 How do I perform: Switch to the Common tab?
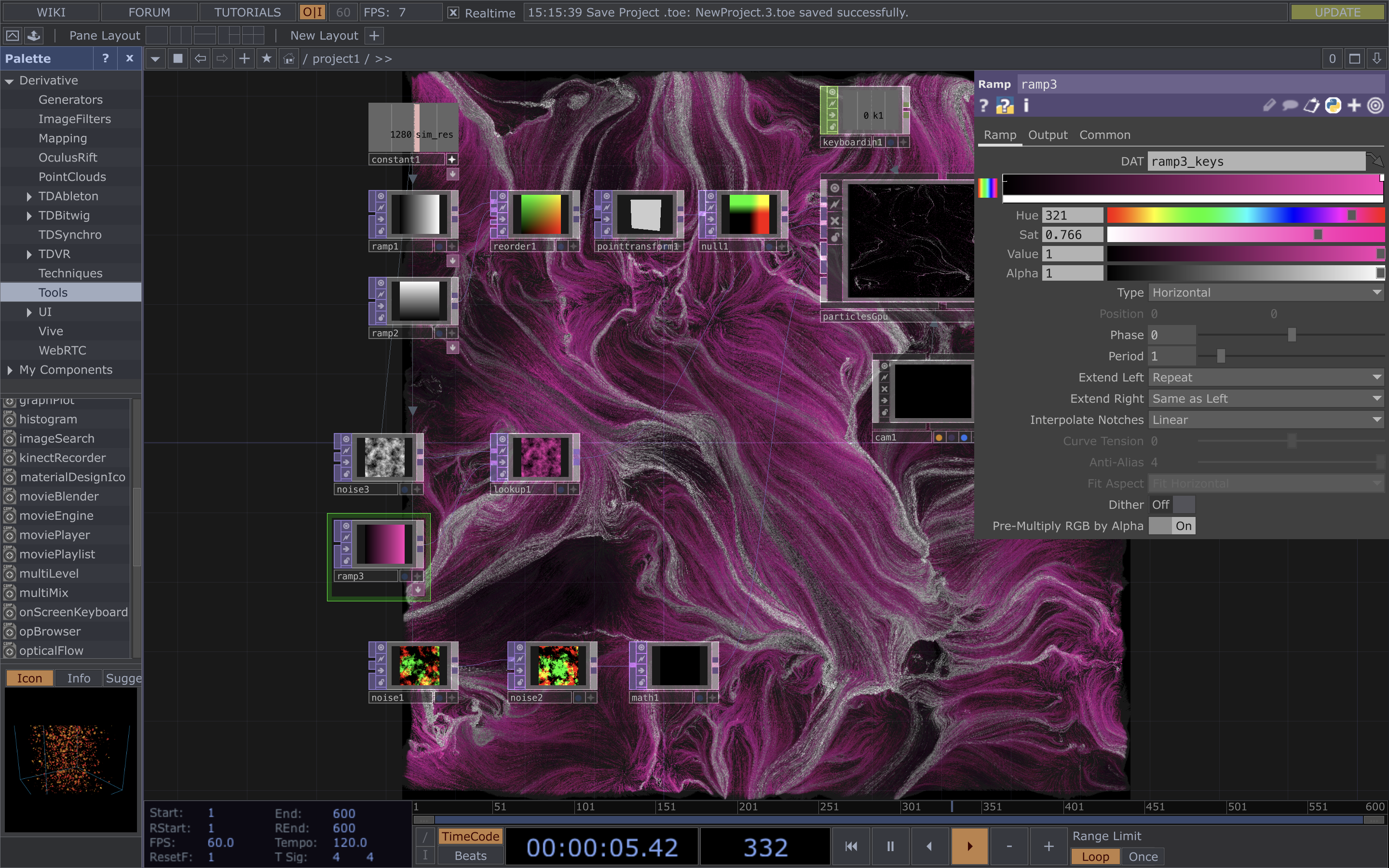coord(1105,135)
